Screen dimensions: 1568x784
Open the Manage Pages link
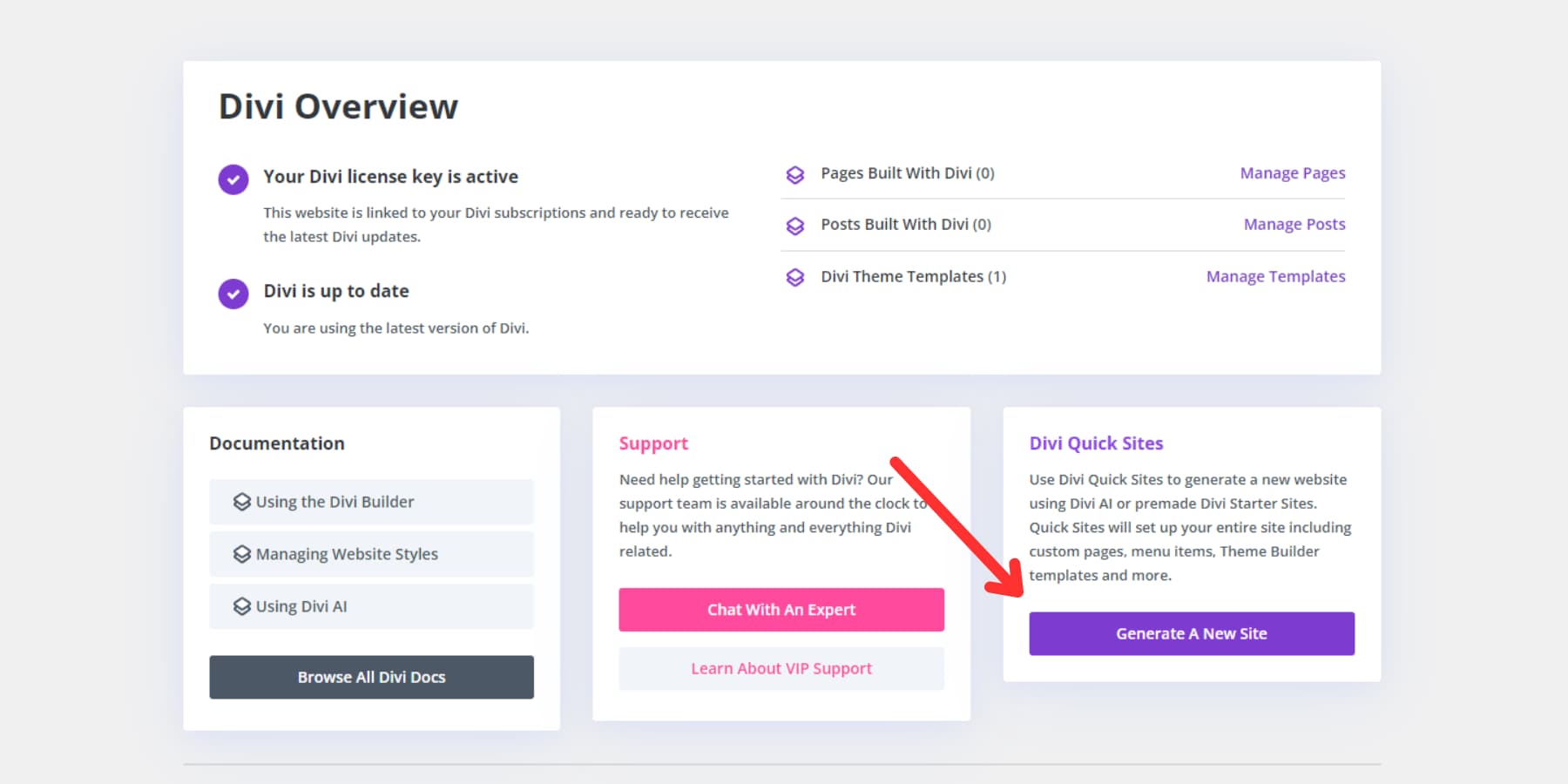1292,172
